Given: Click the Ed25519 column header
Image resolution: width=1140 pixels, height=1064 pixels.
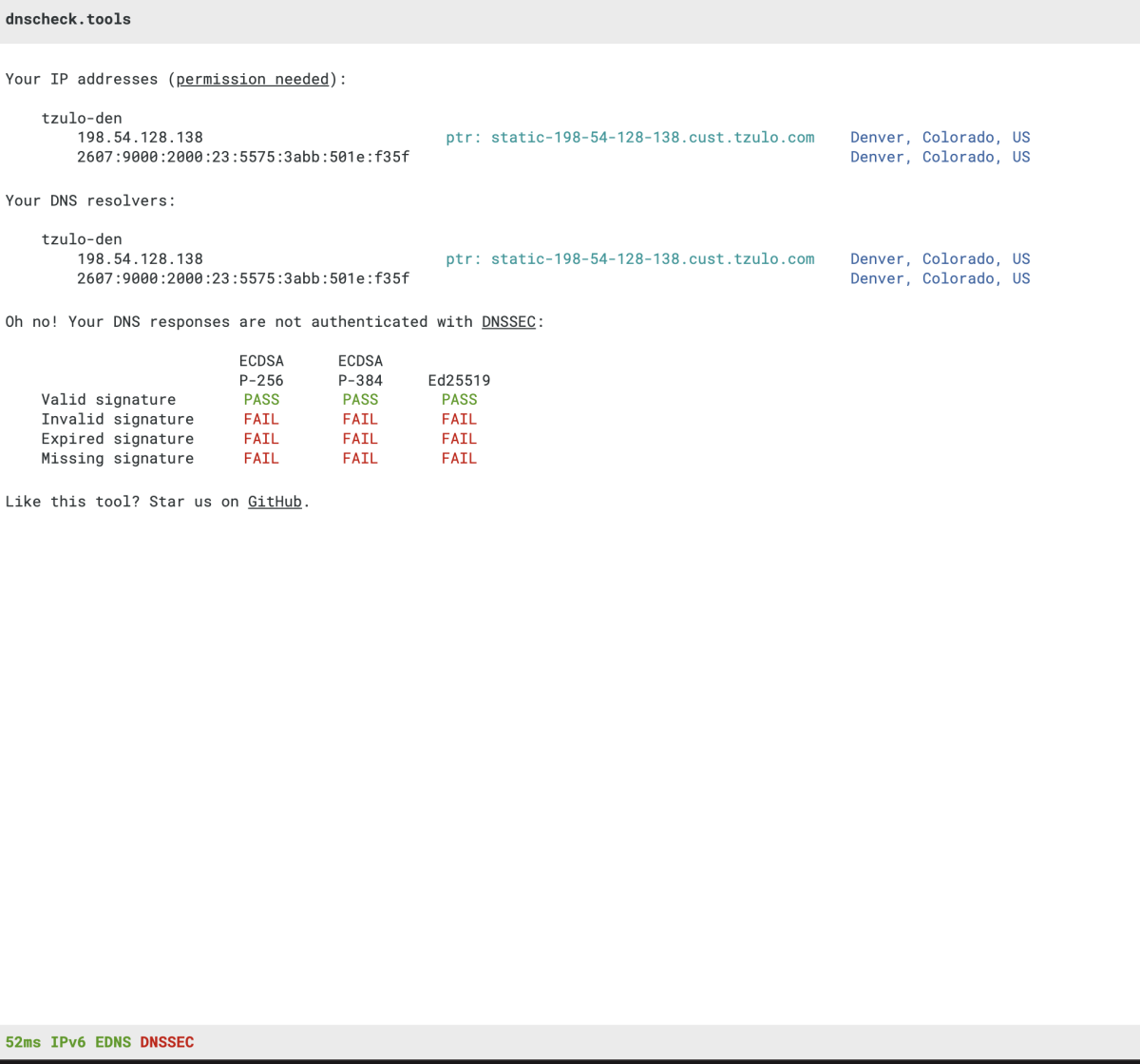Looking at the screenshot, I should [459, 380].
